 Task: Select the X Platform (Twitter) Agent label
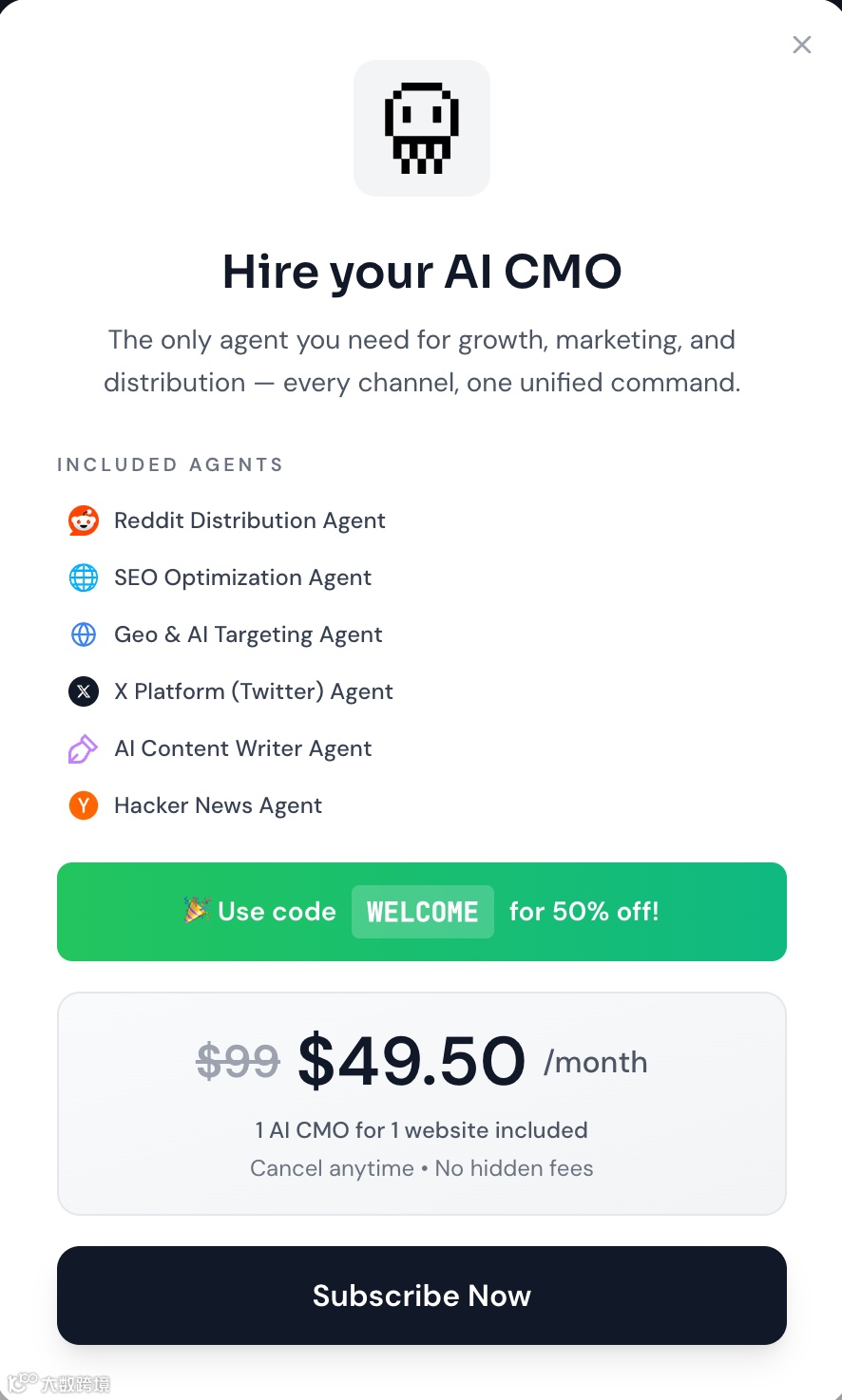coord(254,691)
